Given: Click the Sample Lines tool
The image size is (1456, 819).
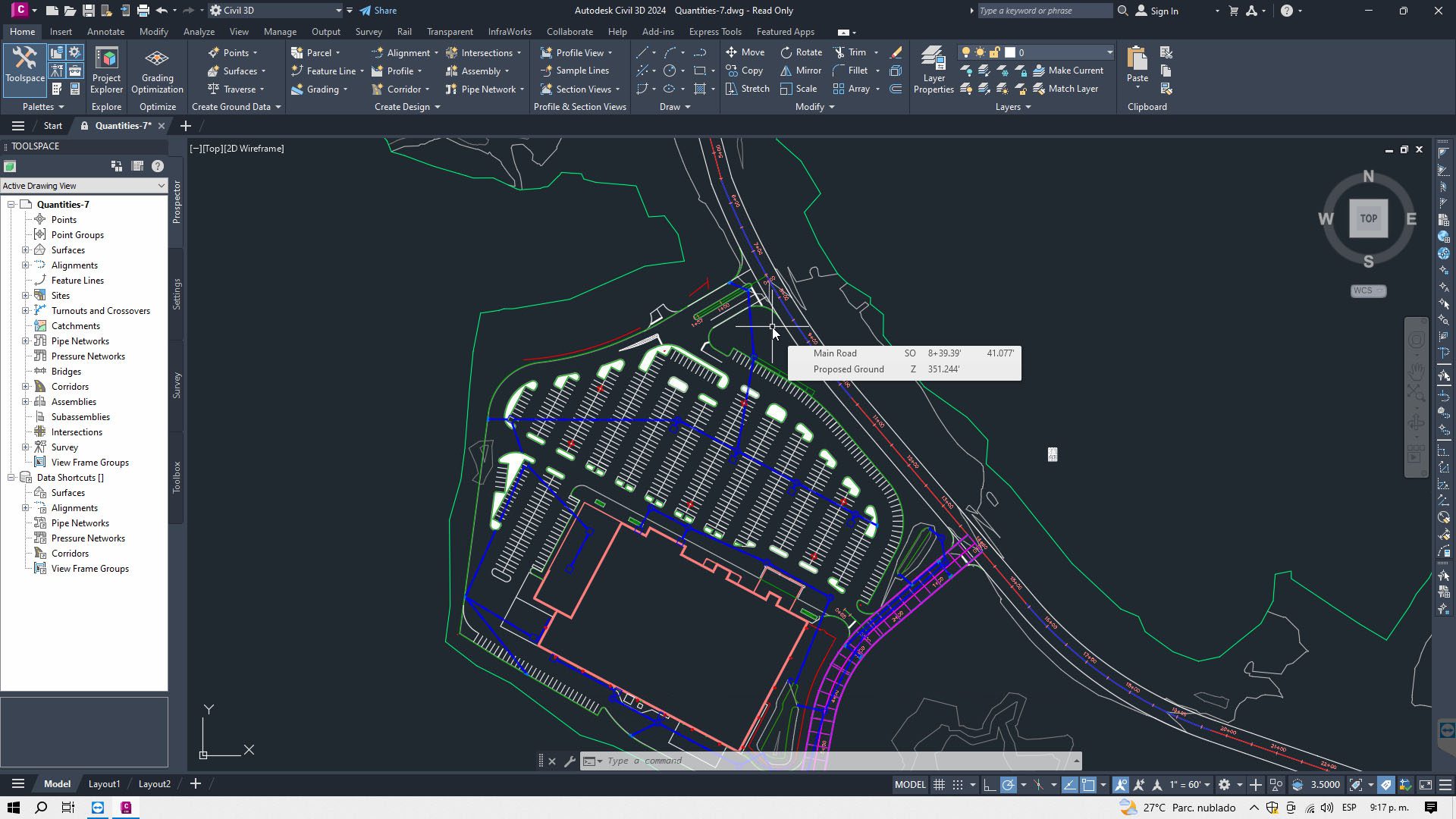Looking at the screenshot, I should 574,71.
